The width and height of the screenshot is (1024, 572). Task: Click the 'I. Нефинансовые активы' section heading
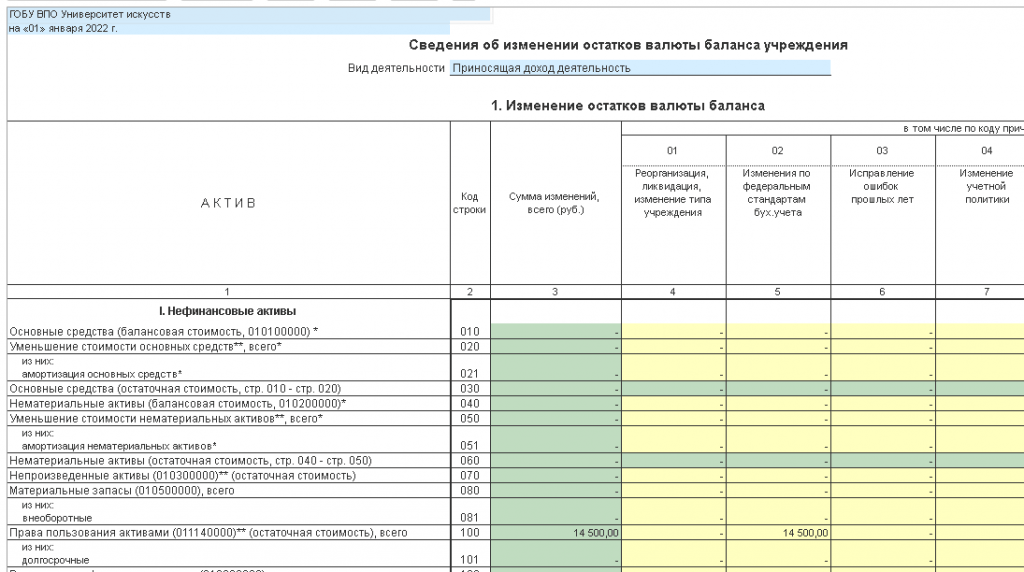tap(228, 311)
